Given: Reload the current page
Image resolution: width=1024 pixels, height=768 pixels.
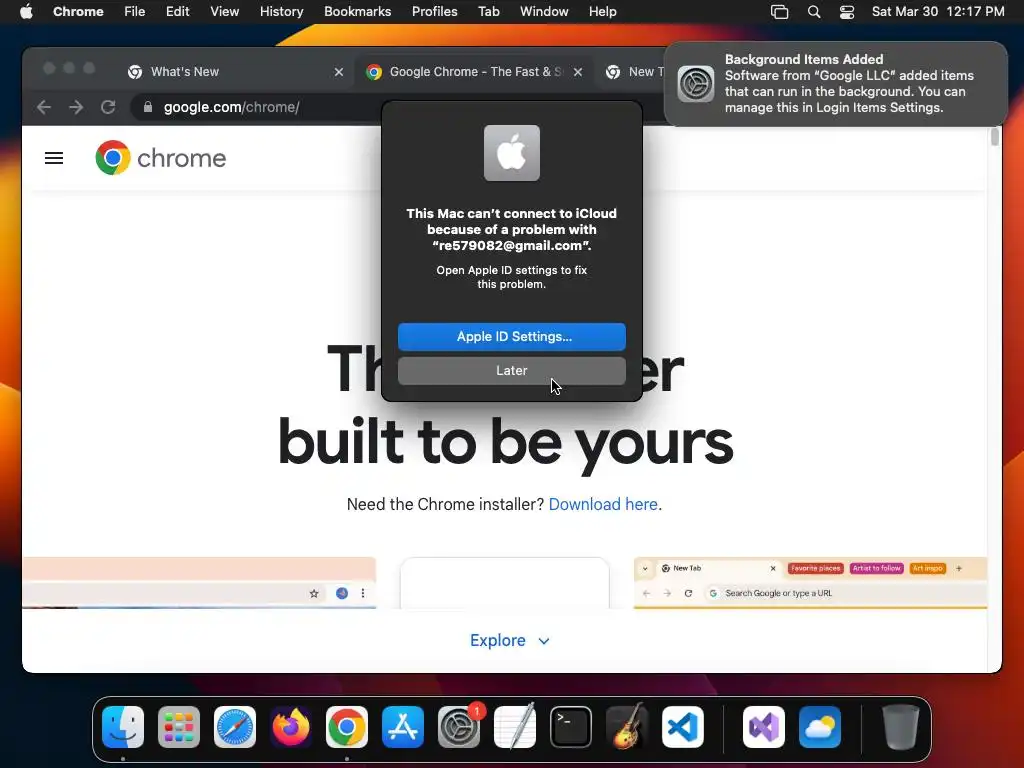Looking at the screenshot, I should click(108, 107).
